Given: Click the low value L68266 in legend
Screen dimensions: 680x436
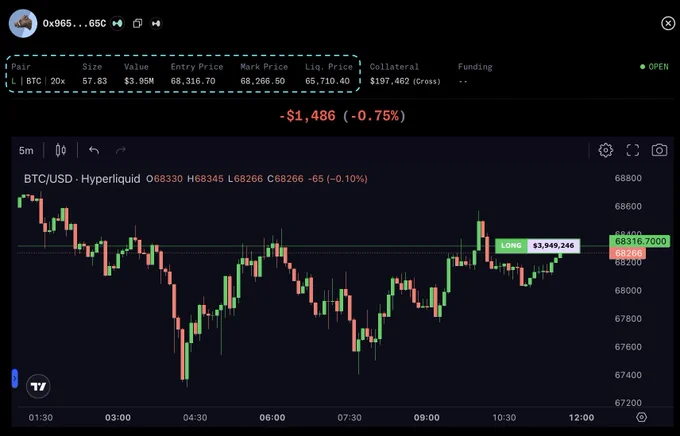Looking at the screenshot, I should [x=245, y=179].
